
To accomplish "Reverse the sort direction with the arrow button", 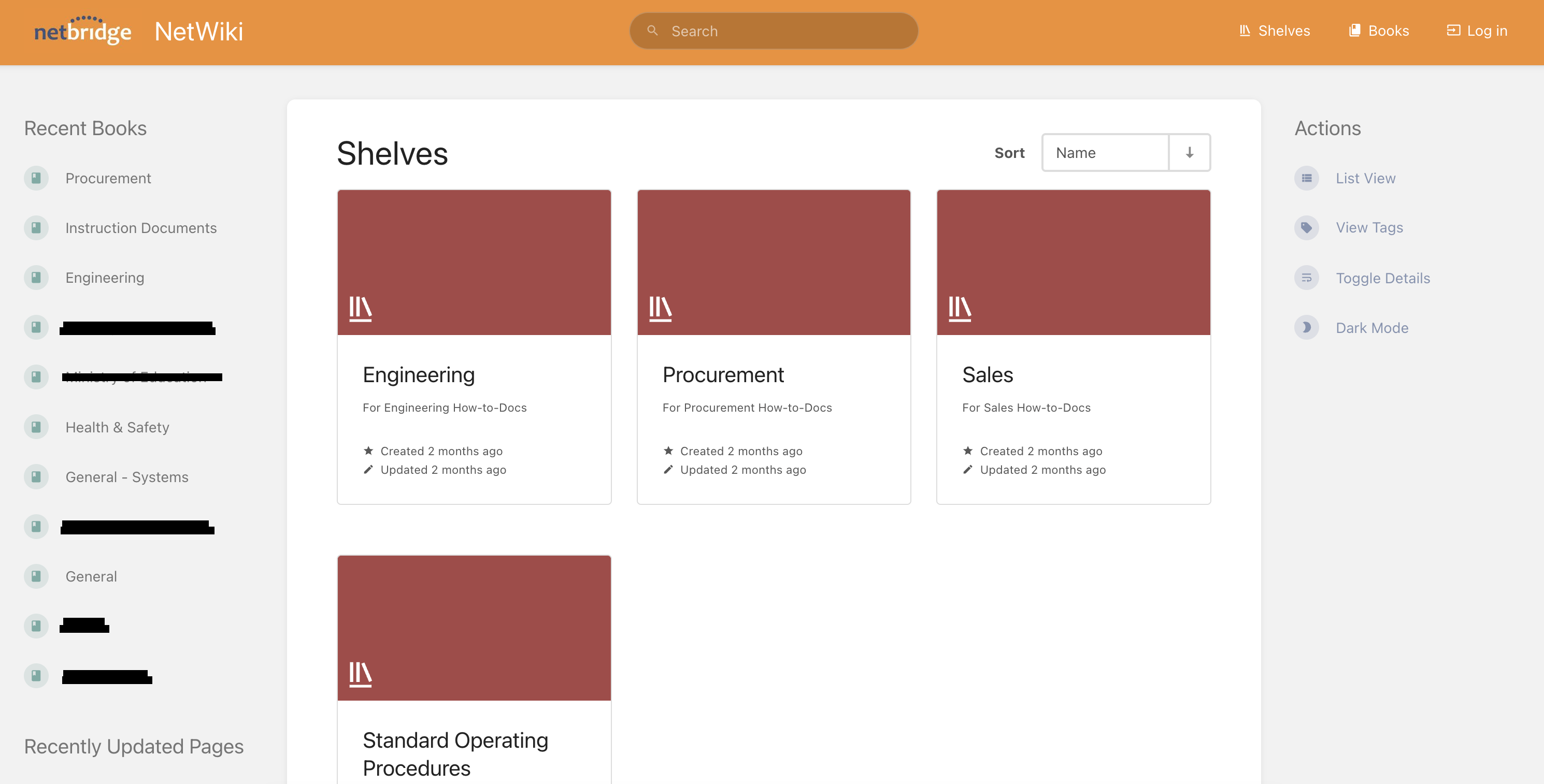I will [1189, 152].
